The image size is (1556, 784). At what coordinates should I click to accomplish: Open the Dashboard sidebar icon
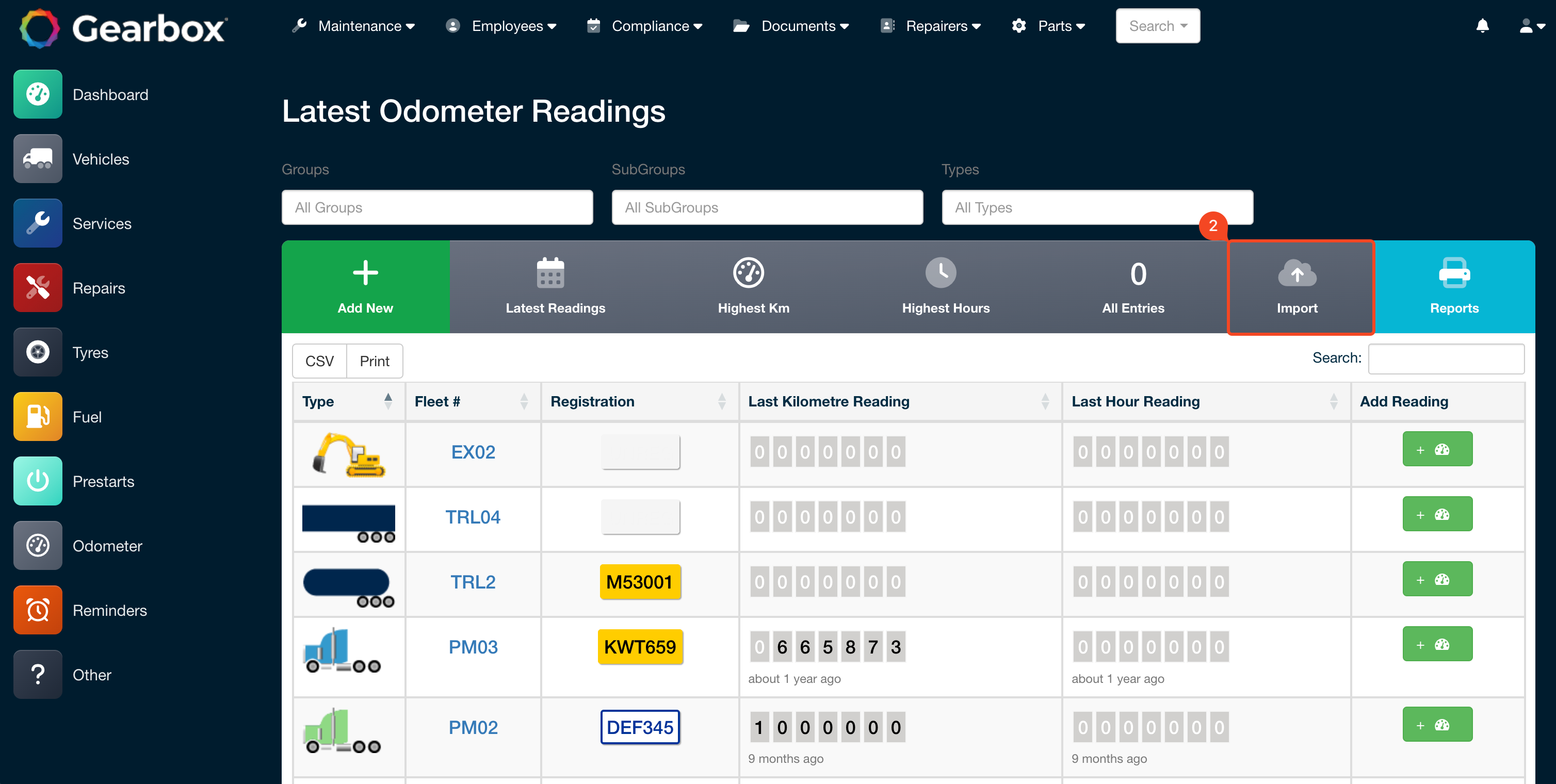pyautogui.click(x=38, y=94)
